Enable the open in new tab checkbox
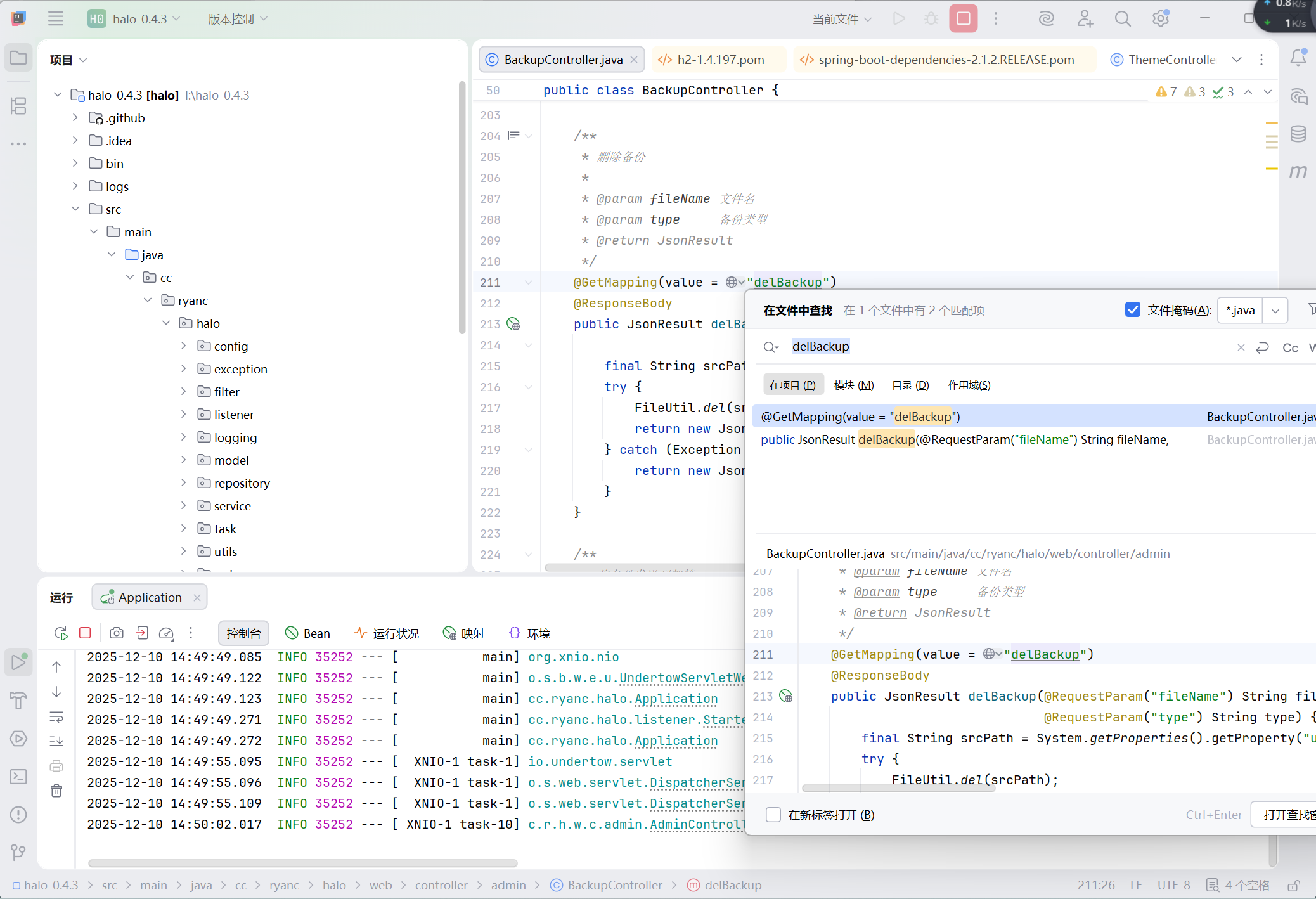Viewport: 1316px width, 899px height. (773, 815)
